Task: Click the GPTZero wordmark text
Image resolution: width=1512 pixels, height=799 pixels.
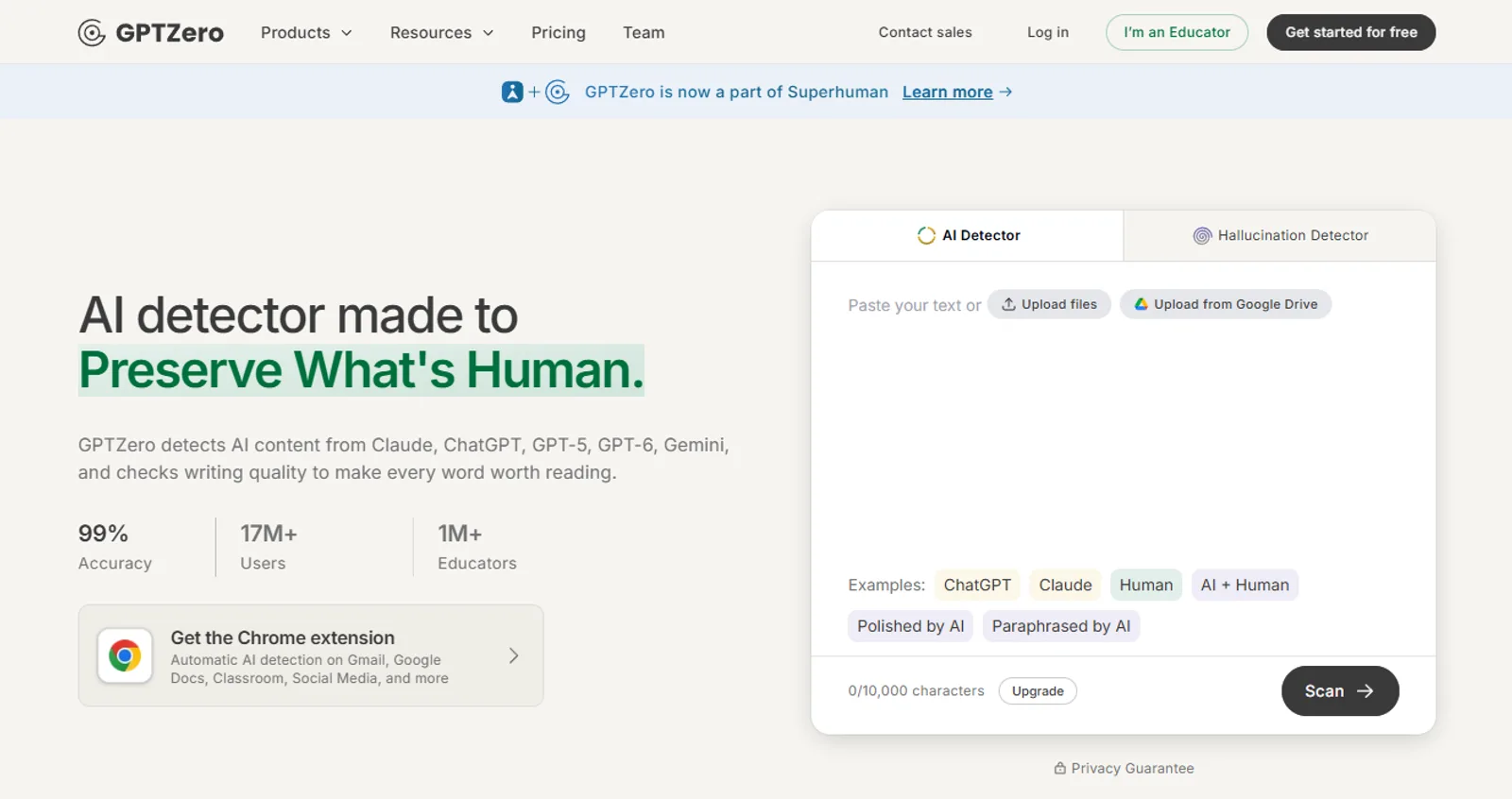Action: (170, 33)
